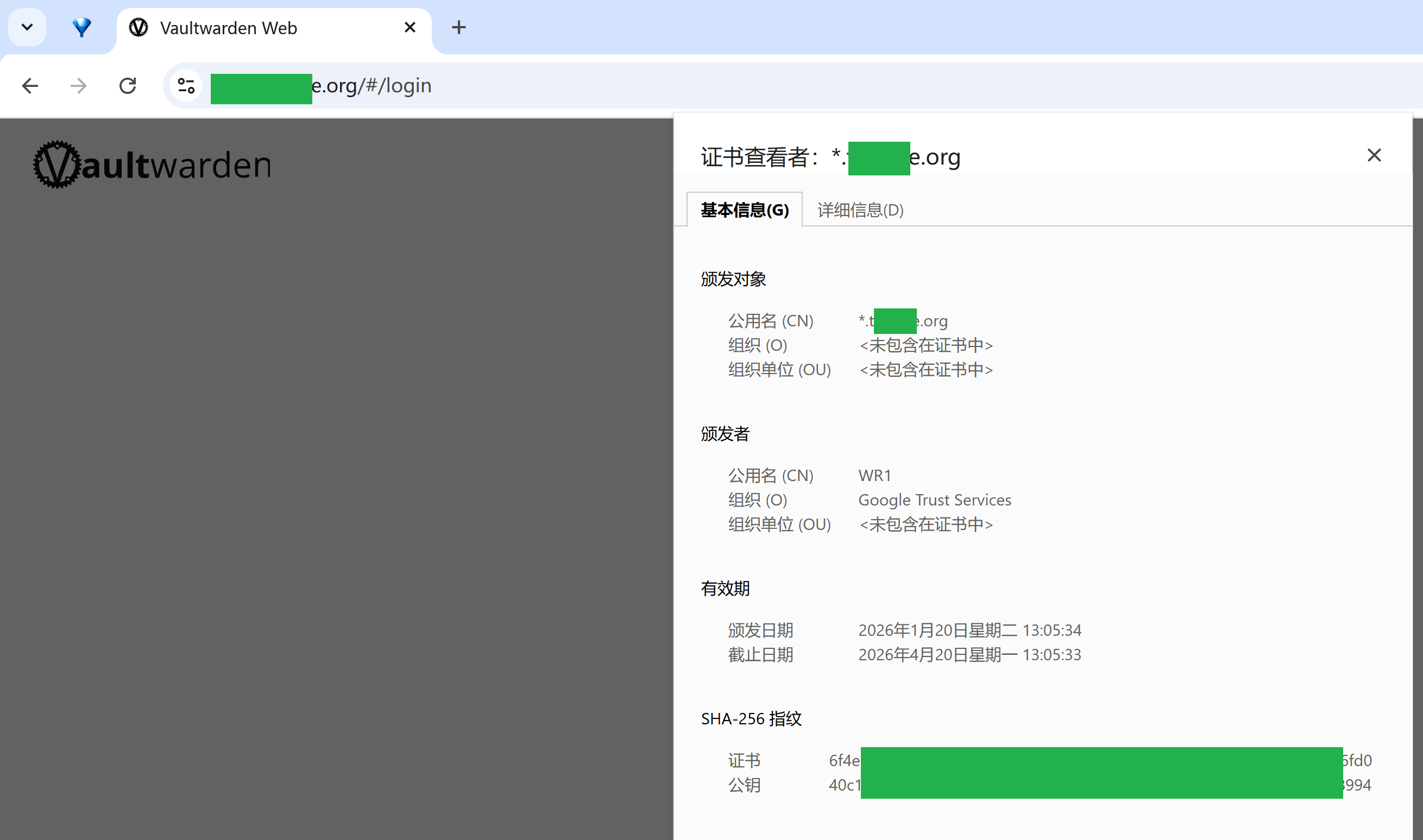Click Google Trust Services organization text
This screenshot has height=840, width=1423.
[935, 501]
